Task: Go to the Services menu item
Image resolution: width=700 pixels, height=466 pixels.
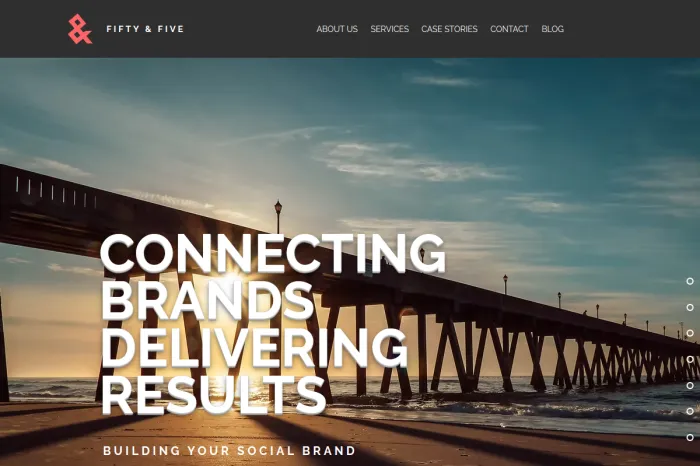Action: (x=389, y=29)
